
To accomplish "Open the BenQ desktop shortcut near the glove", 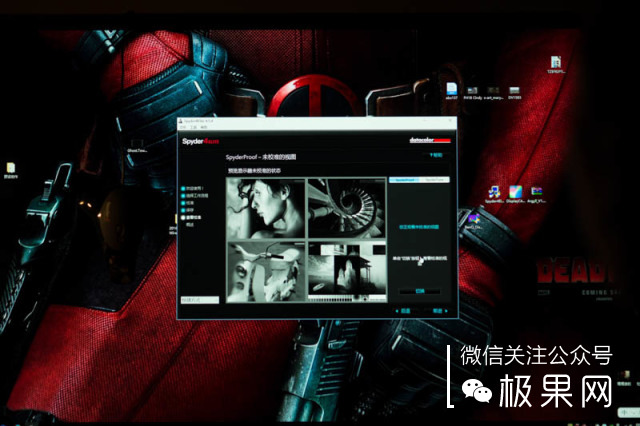I will pyautogui.click(x=473, y=221).
